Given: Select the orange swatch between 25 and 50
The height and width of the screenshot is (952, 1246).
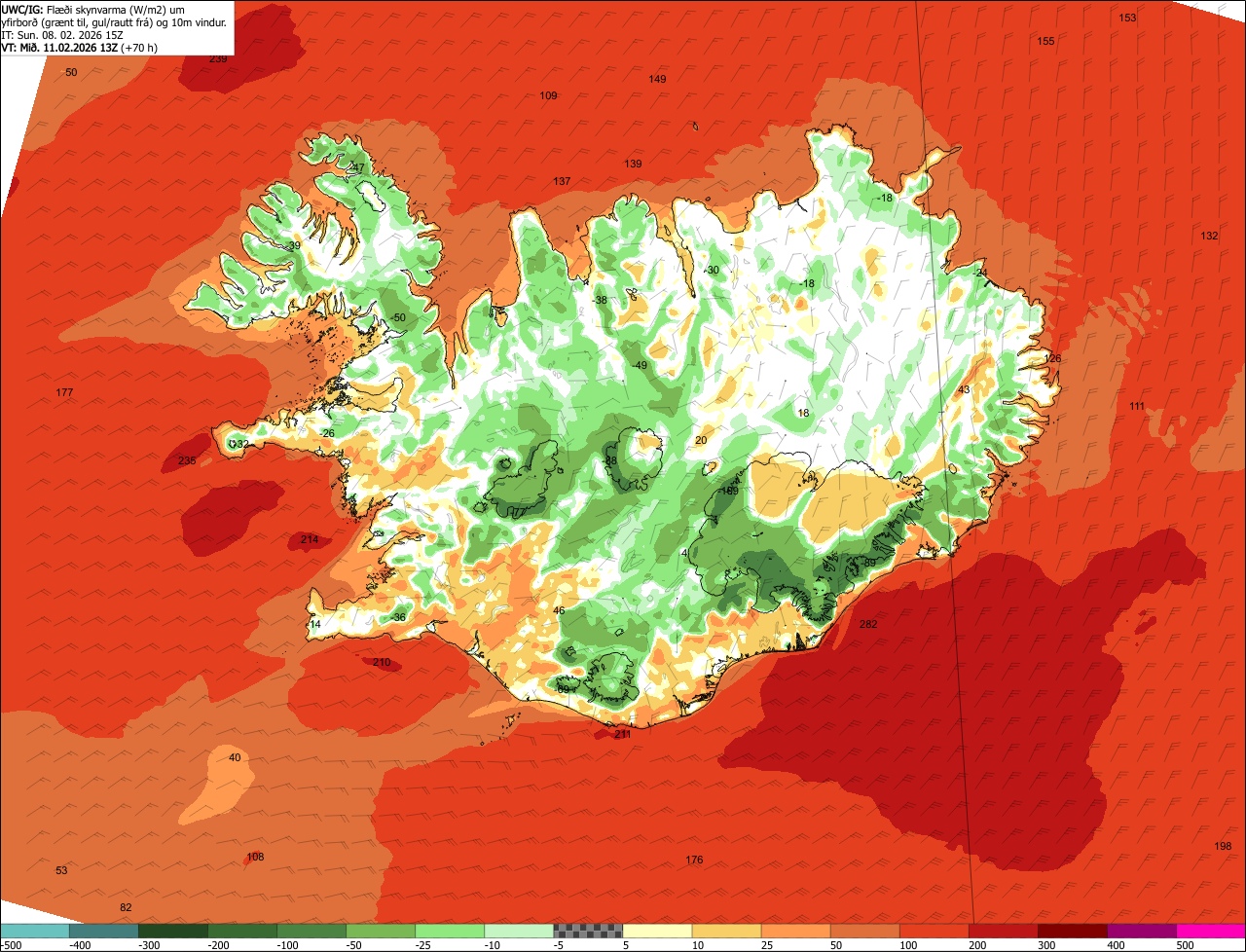Looking at the screenshot, I should coord(795,931).
